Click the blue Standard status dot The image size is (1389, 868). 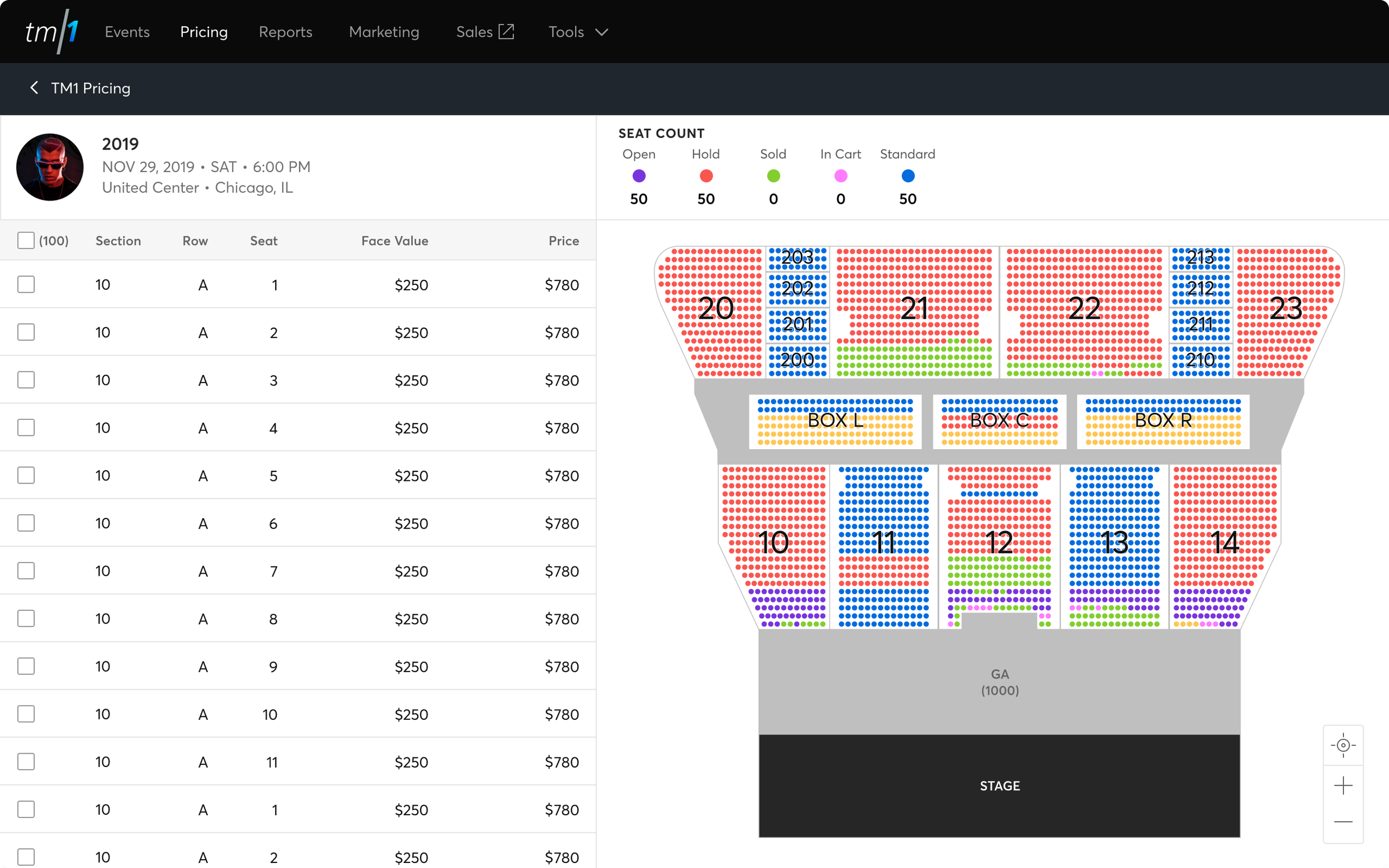click(x=907, y=175)
